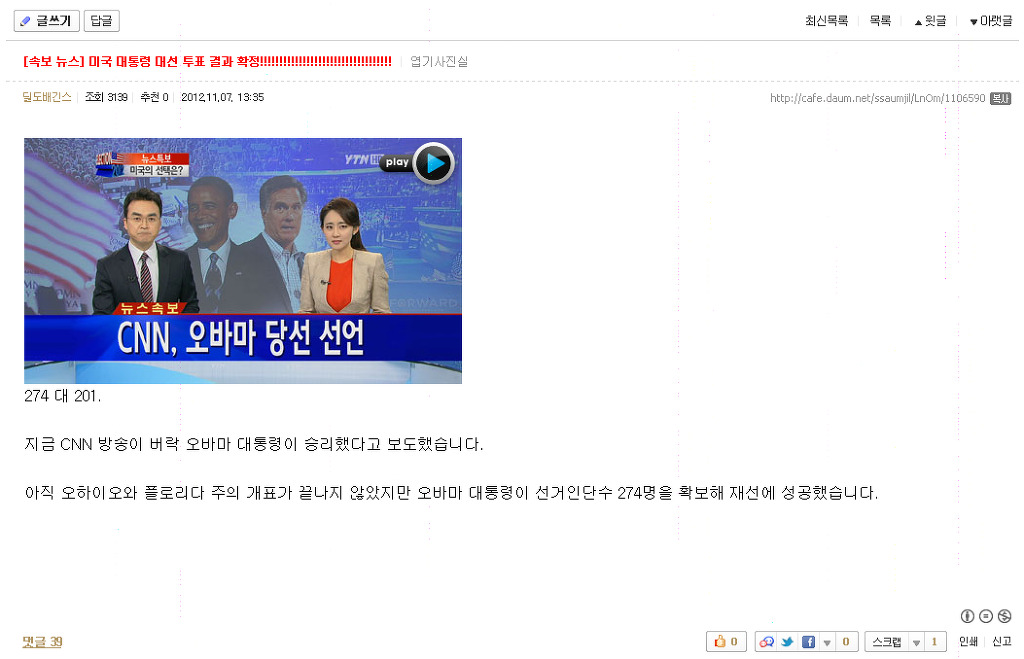Click the CC no-derivatives equals icon
Viewport: 1024px width, 659px height.
coord(986,616)
